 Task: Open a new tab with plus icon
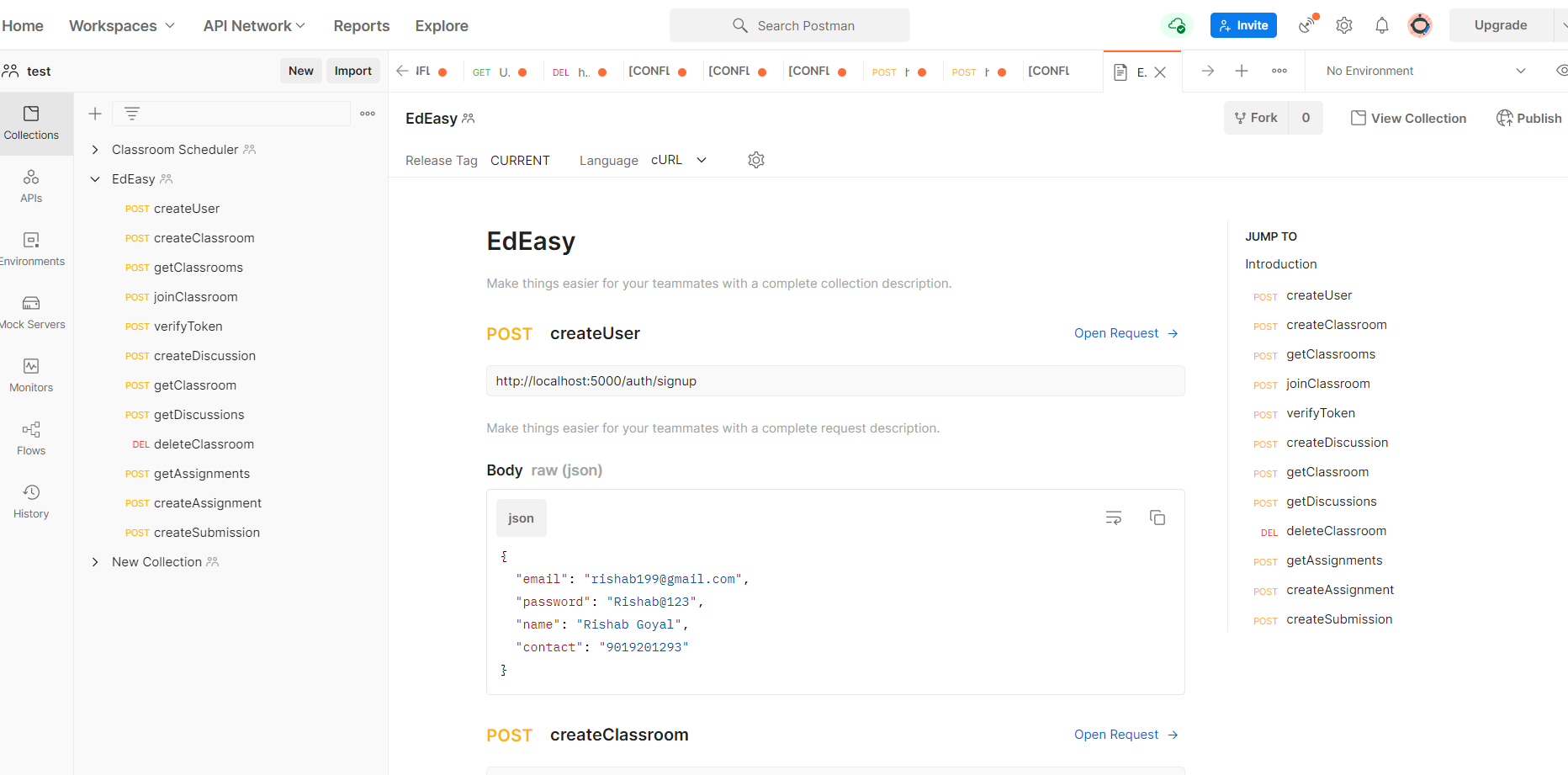pos(1242,72)
